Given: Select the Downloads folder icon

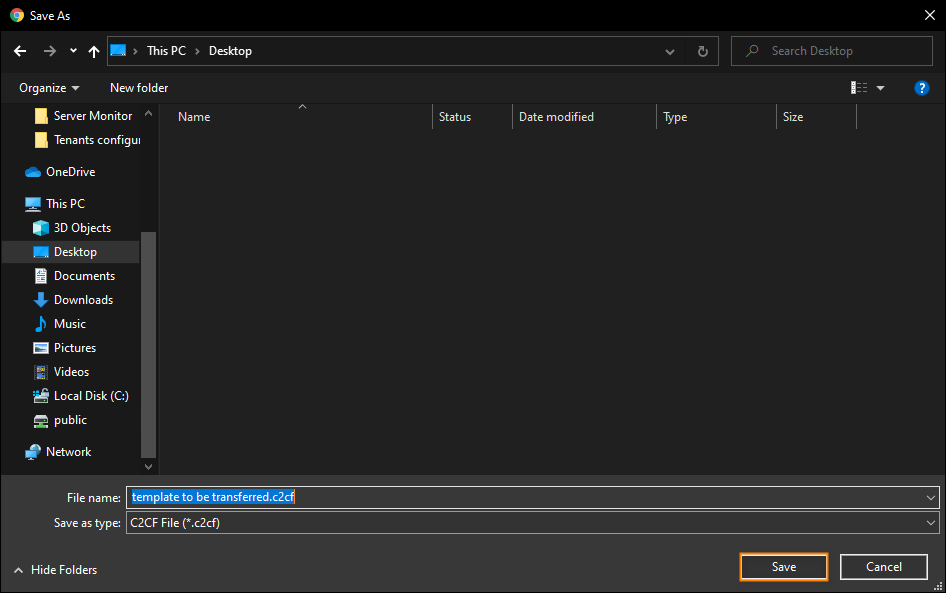Looking at the screenshot, I should point(40,300).
